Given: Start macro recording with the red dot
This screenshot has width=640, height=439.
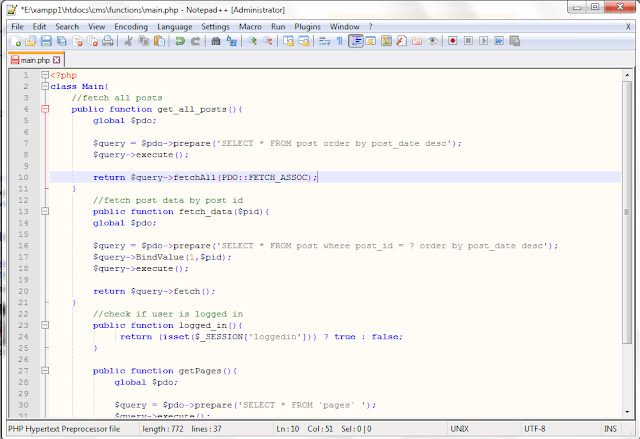Looking at the screenshot, I should click(453, 41).
